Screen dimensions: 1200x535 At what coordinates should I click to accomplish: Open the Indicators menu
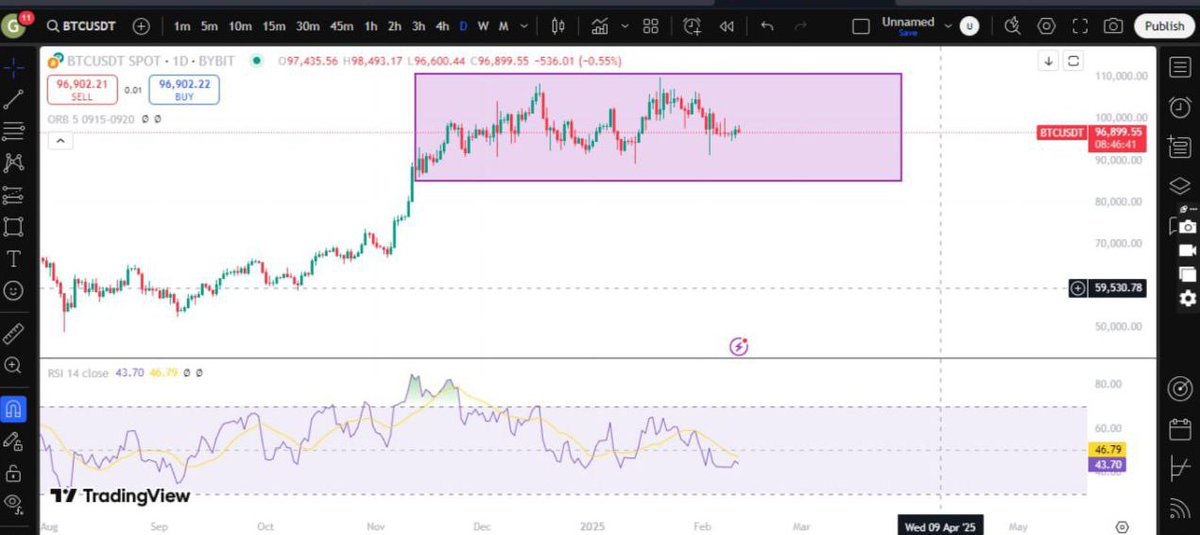(600, 26)
